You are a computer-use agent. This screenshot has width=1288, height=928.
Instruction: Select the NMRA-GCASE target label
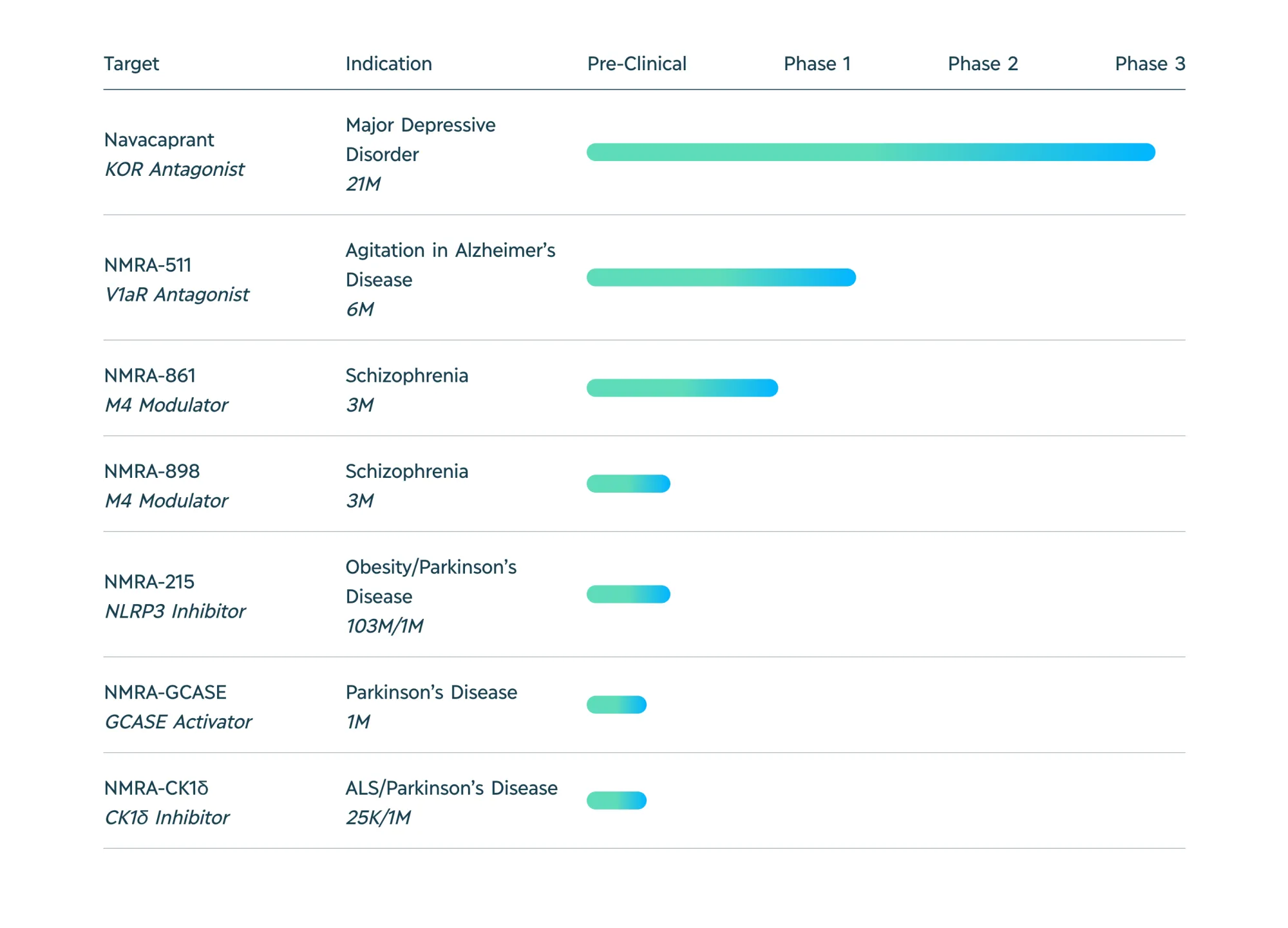pyautogui.click(x=165, y=692)
